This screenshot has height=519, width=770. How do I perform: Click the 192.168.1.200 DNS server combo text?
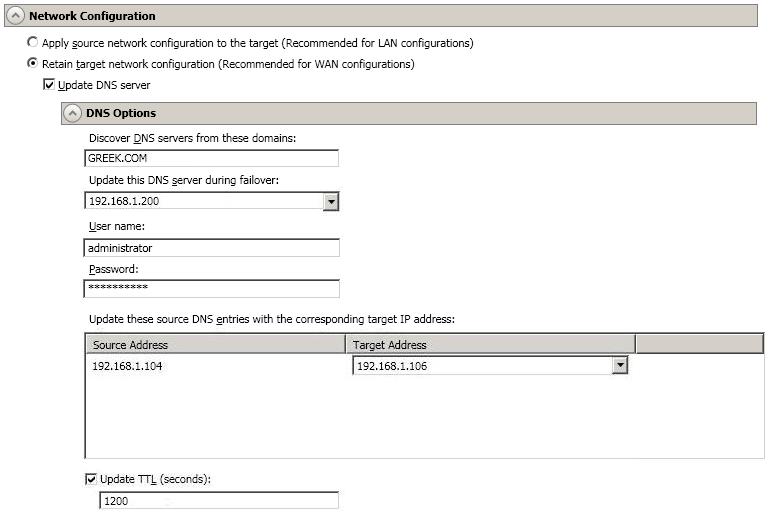coord(205,201)
